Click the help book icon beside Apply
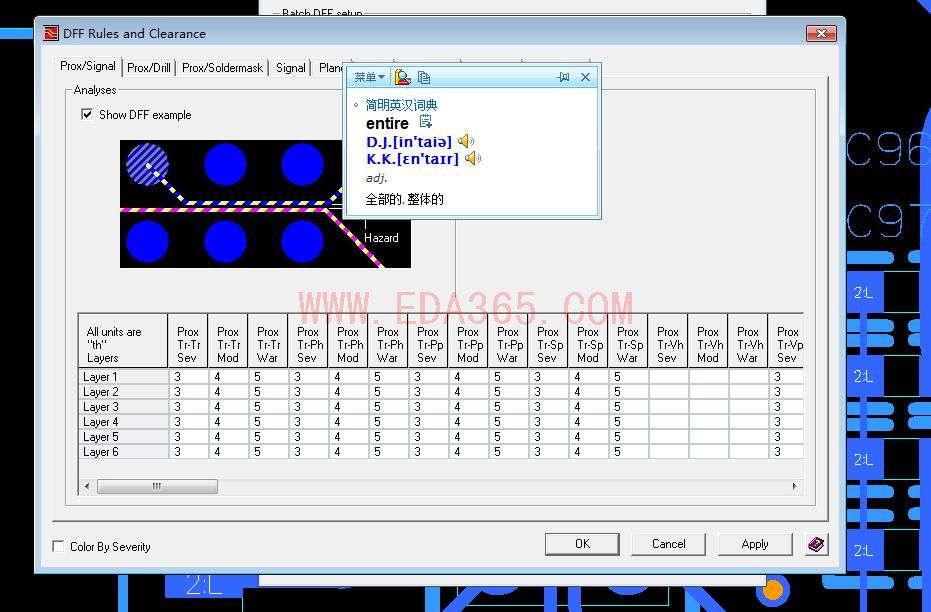Screen dimensions: 931x612 [x=816, y=544]
